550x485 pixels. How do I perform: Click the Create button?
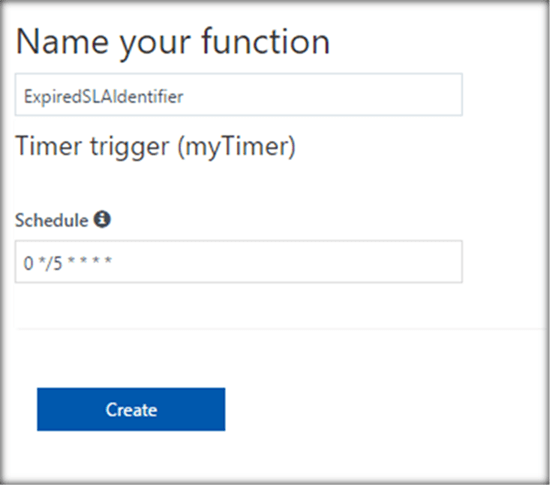(131, 409)
